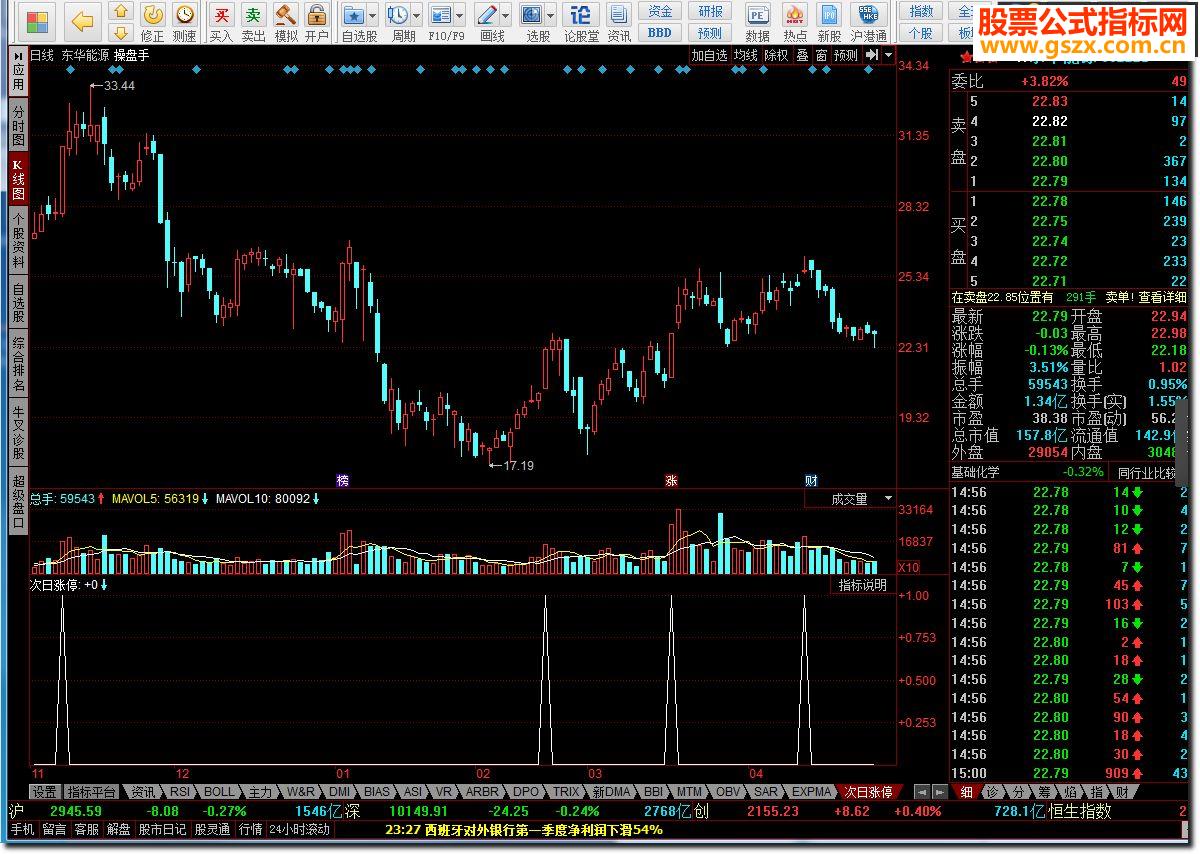Image resolution: width=1200 pixels, height=854 pixels.
Task: Toggle 叠 overlay mode on chart
Action: (x=802, y=56)
